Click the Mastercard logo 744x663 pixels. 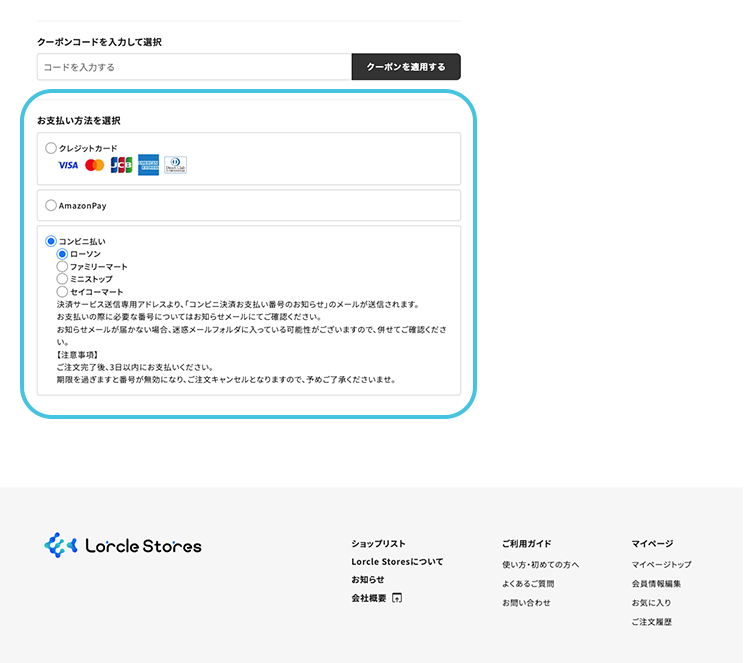[95, 165]
